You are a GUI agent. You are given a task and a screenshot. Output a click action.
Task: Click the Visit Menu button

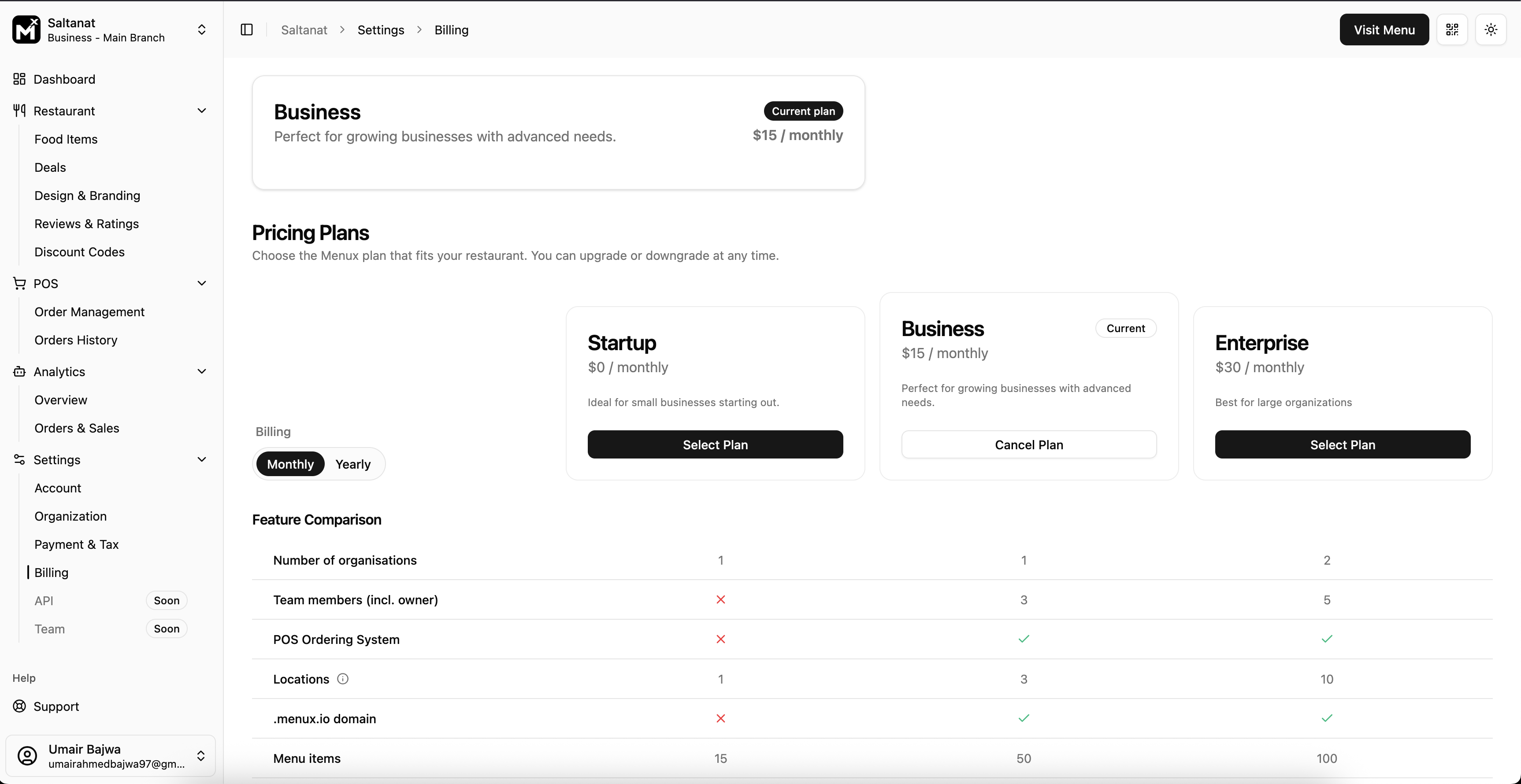coord(1384,30)
